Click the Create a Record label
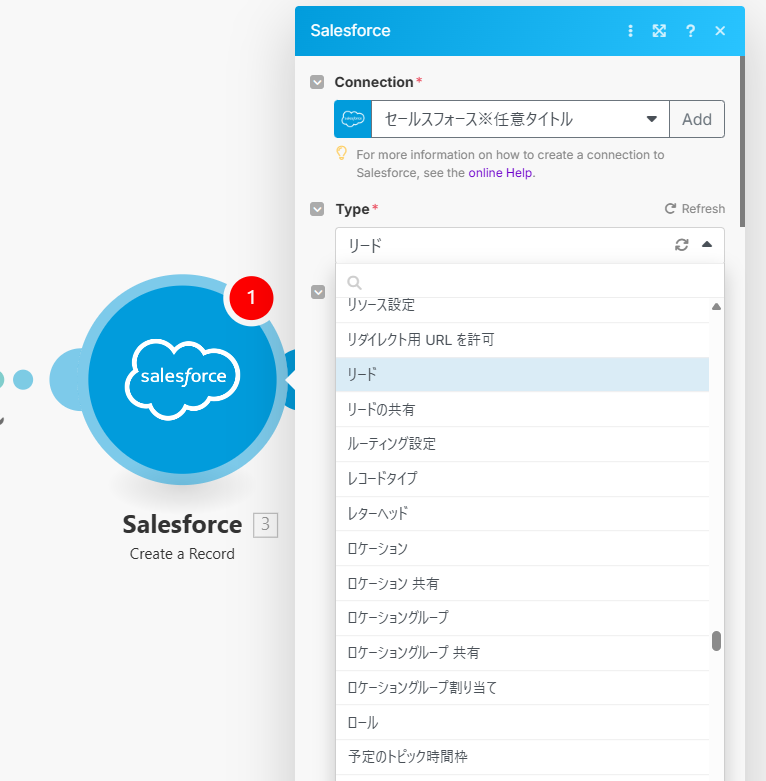The width and height of the screenshot is (766, 781). [182, 554]
